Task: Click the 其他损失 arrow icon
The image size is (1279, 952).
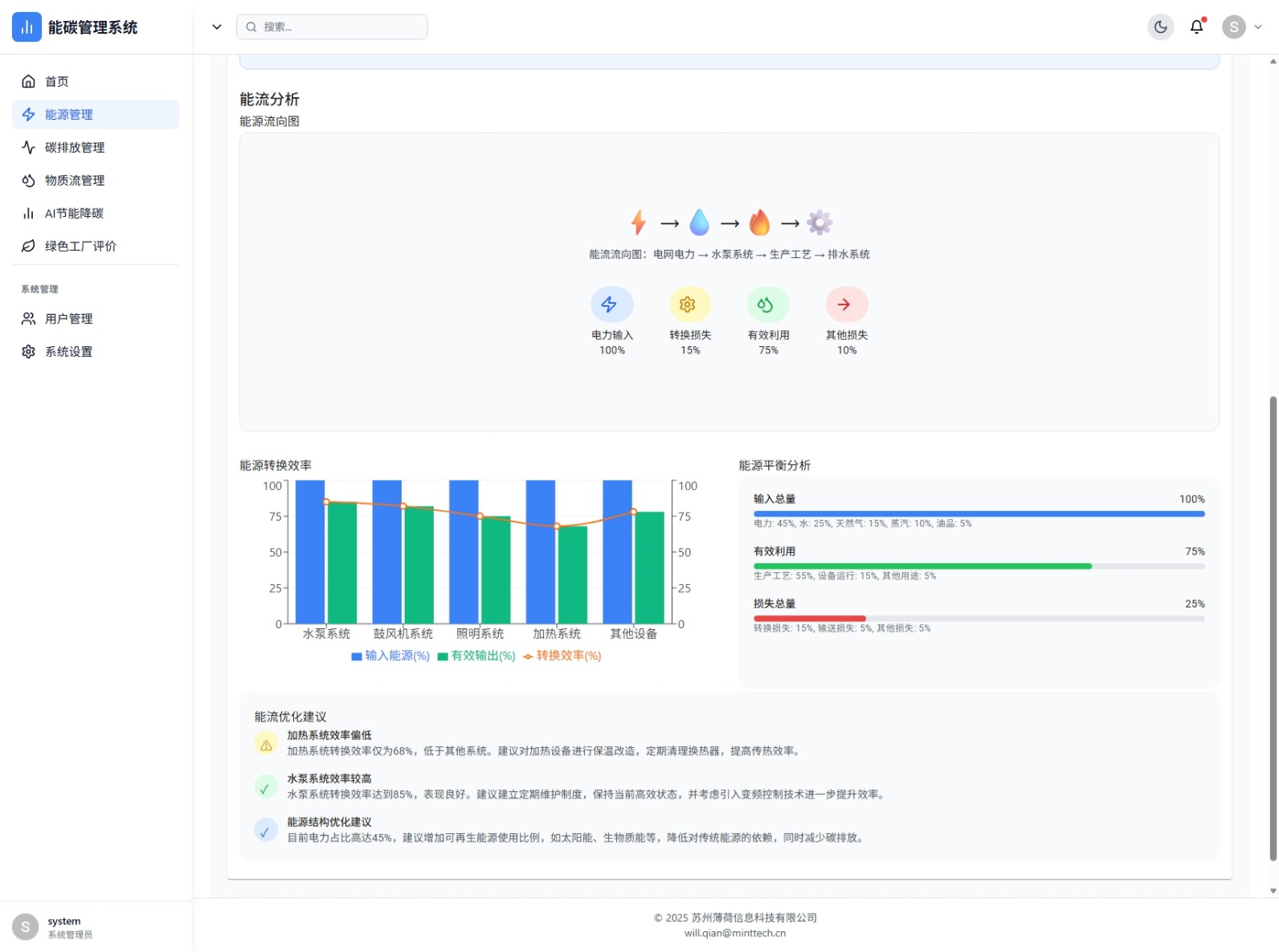Action: click(846, 304)
